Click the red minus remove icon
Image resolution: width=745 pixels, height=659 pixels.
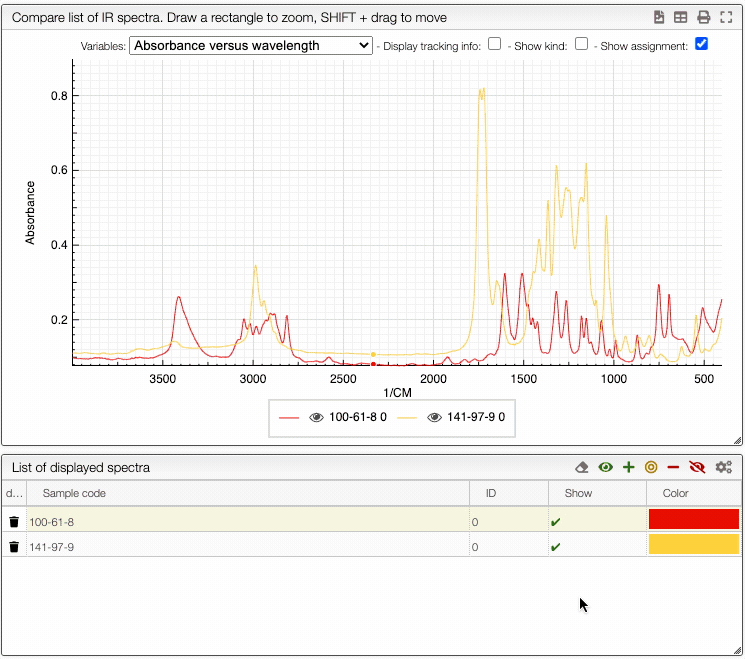(673, 468)
